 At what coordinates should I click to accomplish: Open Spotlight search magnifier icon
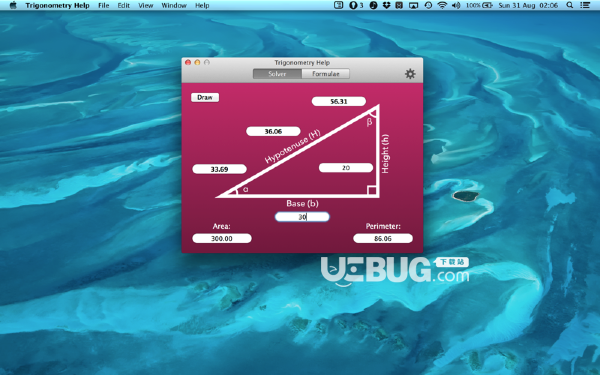[x=570, y=5]
